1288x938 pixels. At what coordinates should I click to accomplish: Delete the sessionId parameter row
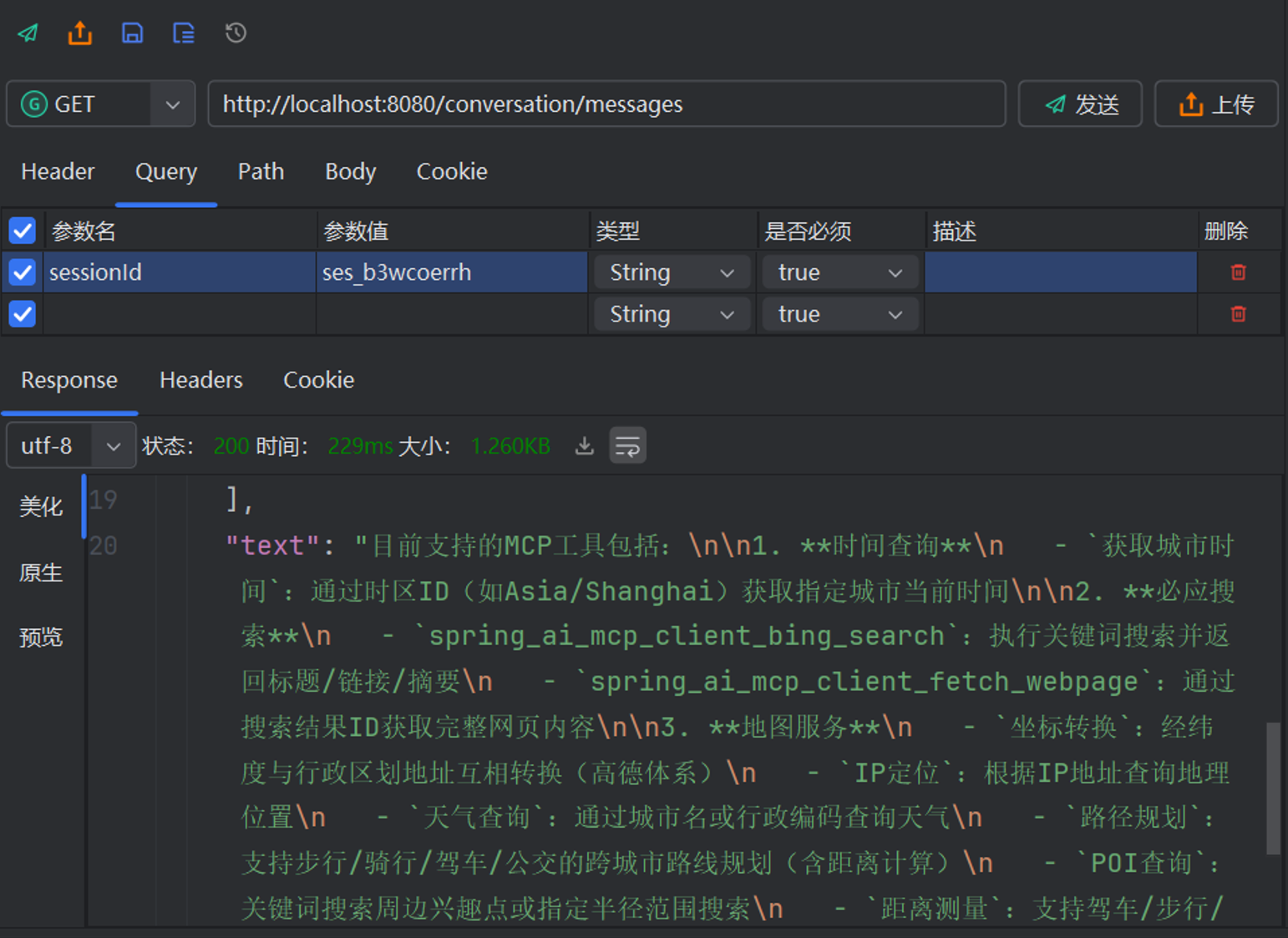[x=1239, y=272]
